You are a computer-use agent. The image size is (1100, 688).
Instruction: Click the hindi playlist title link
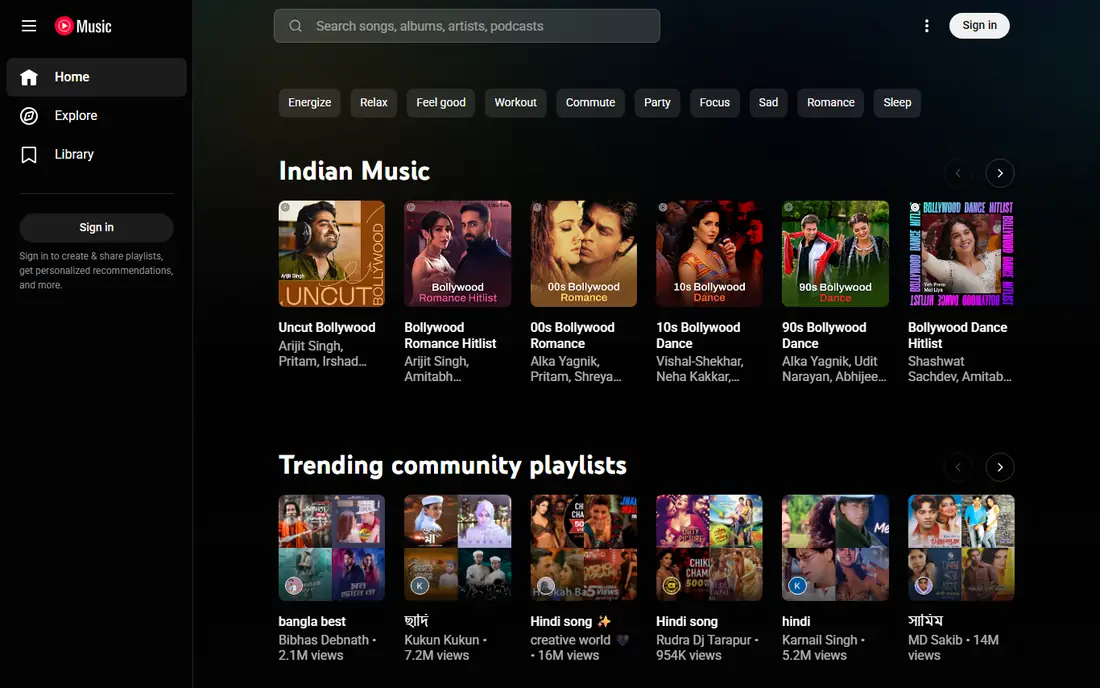[796, 621]
